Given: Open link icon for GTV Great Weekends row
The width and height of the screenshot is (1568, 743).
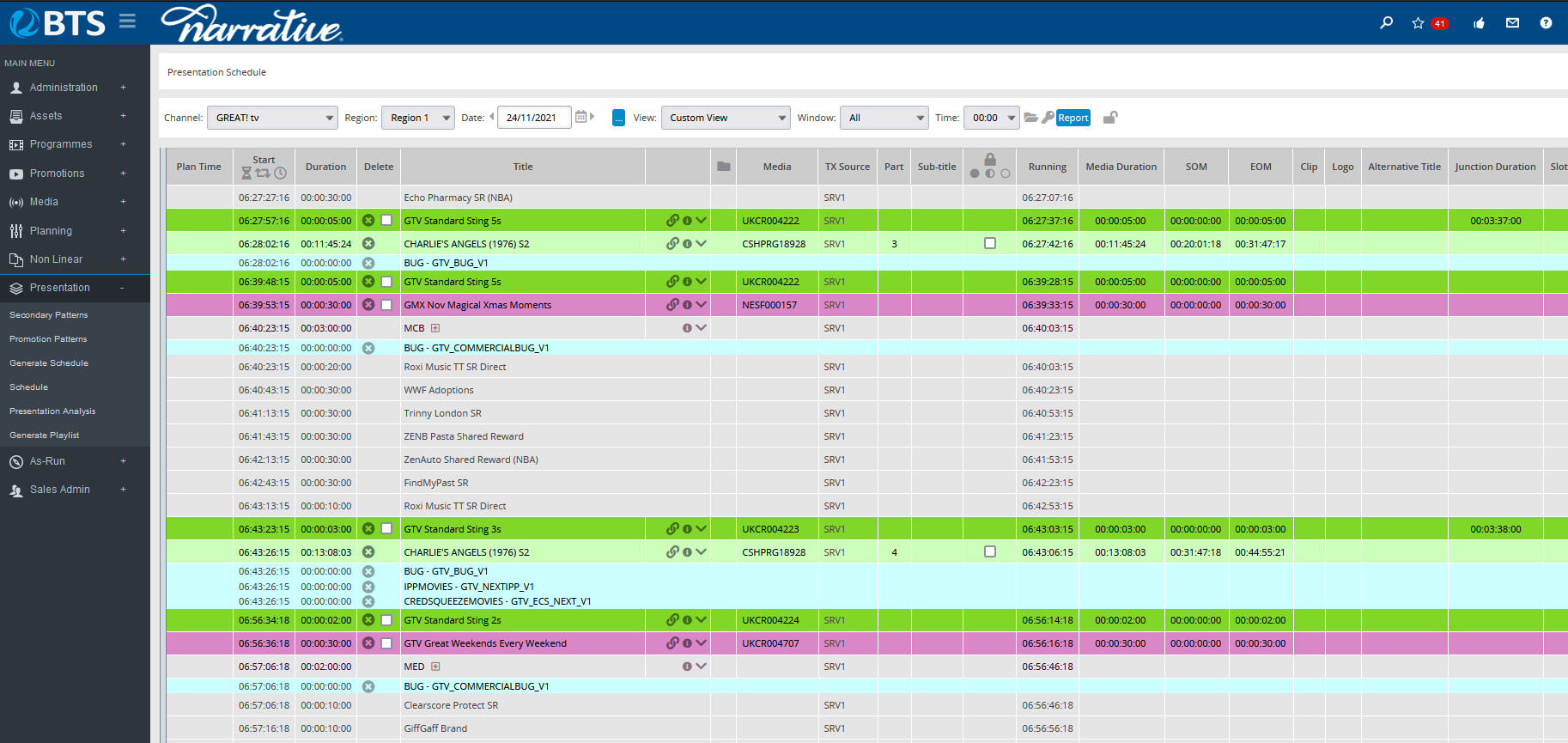Looking at the screenshot, I should (x=672, y=643).
